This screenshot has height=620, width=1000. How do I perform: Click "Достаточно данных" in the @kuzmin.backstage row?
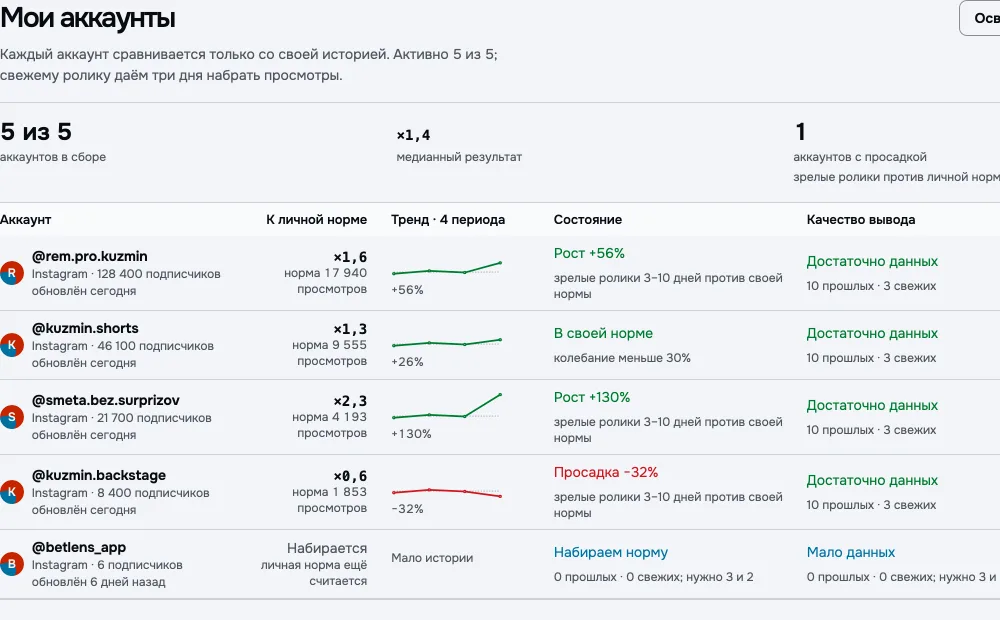coord(872,480)
